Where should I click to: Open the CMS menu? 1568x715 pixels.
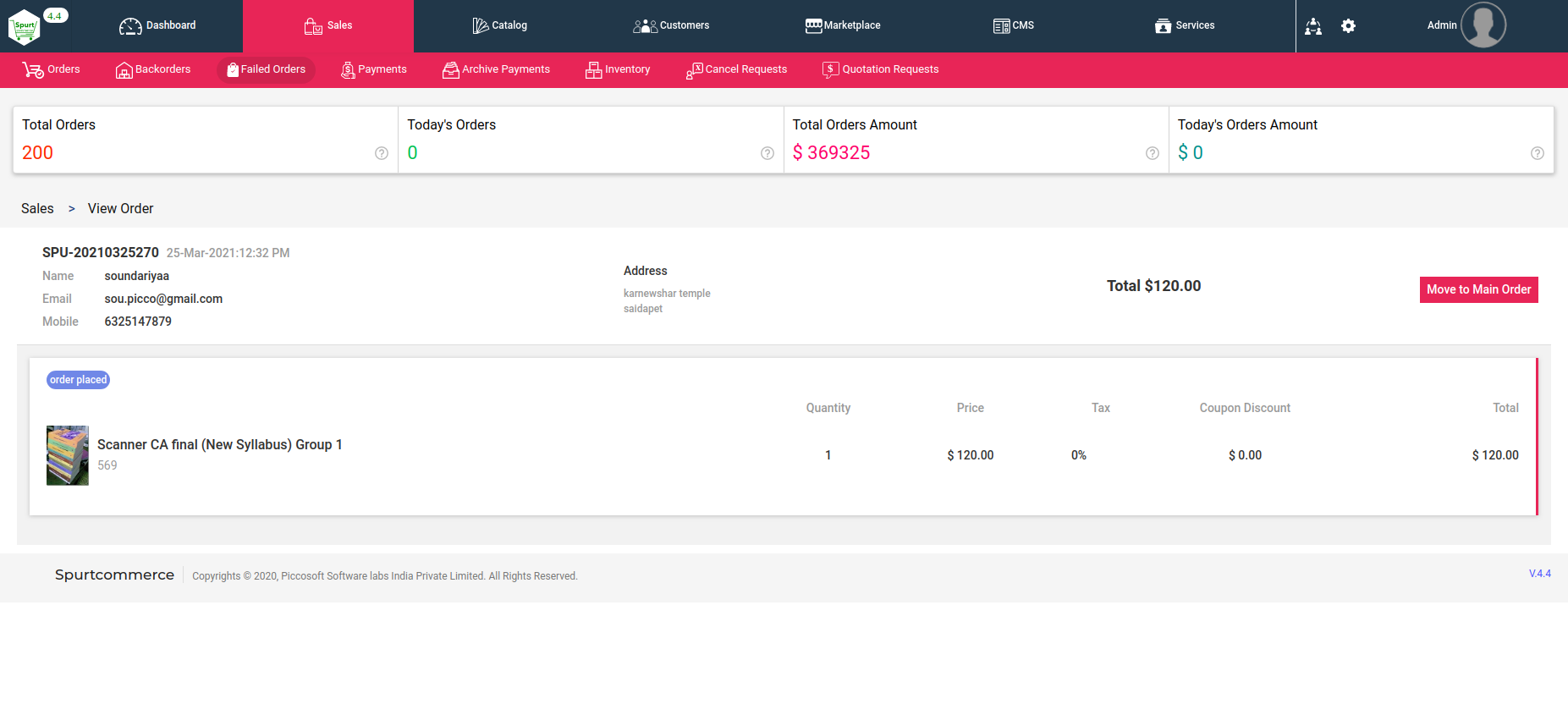coord(1014,25)
